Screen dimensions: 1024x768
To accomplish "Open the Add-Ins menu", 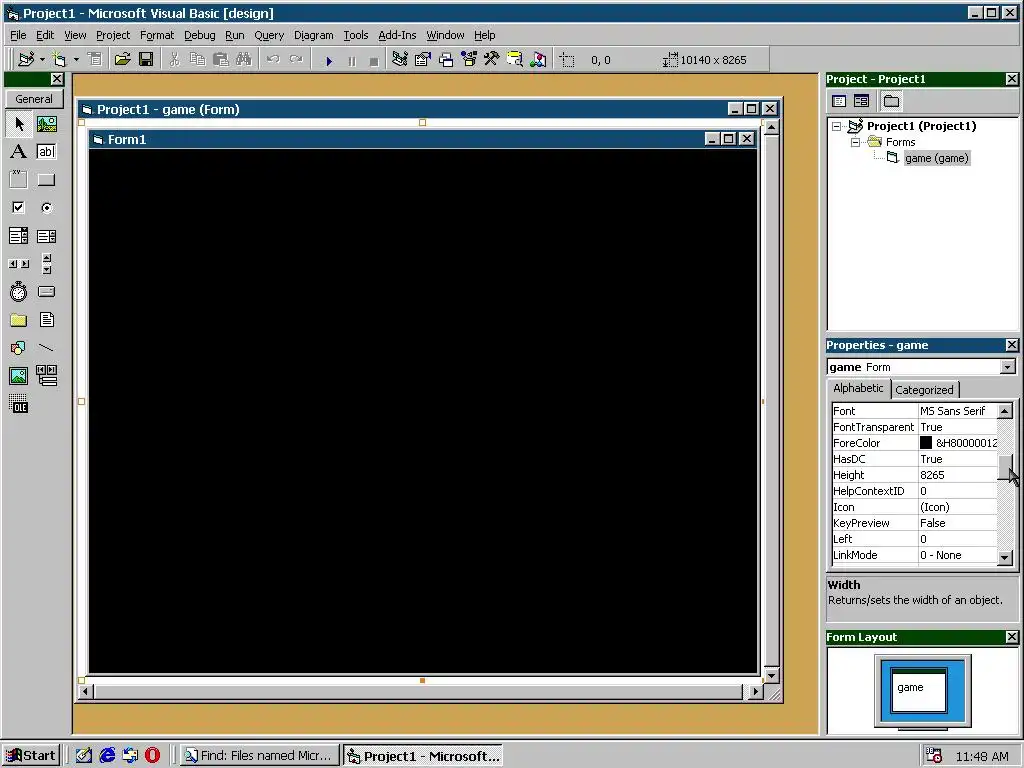I will 397,35.
